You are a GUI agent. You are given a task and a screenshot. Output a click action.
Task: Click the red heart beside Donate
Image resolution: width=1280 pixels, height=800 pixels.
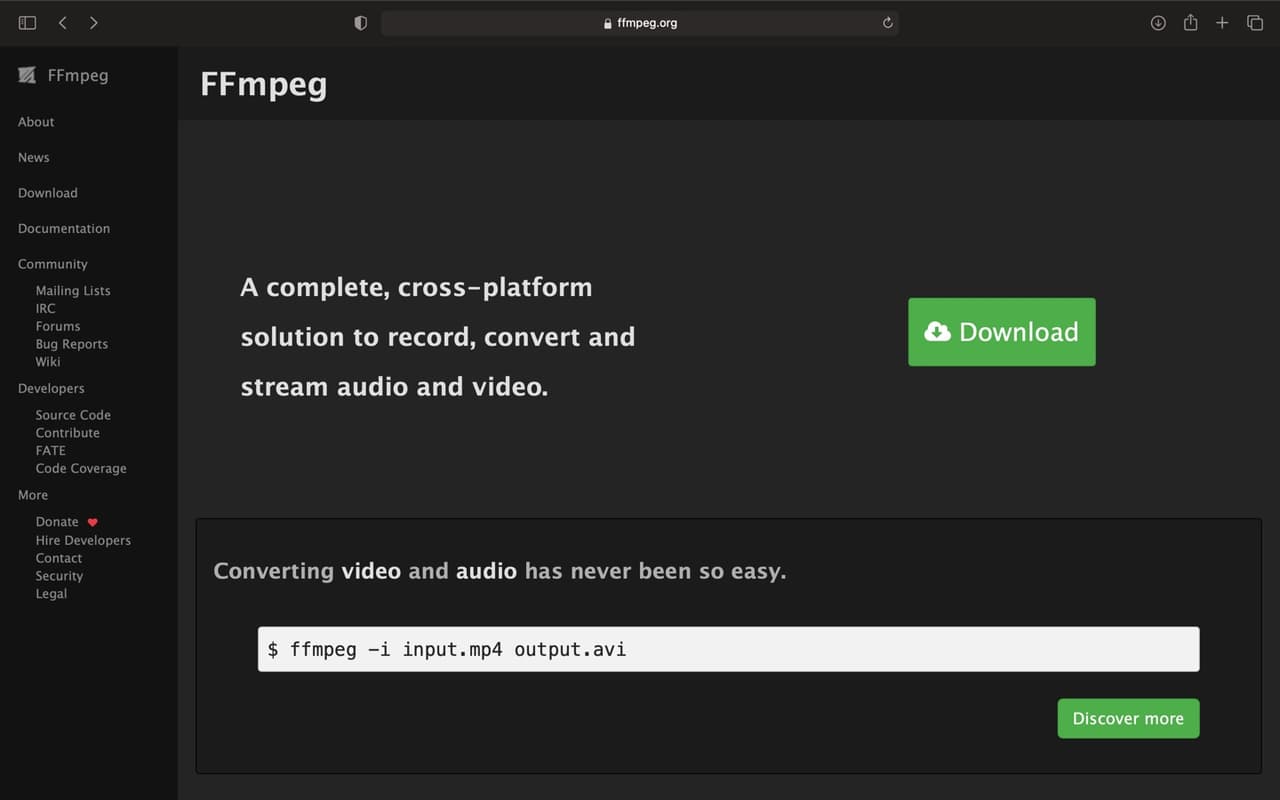93,522
